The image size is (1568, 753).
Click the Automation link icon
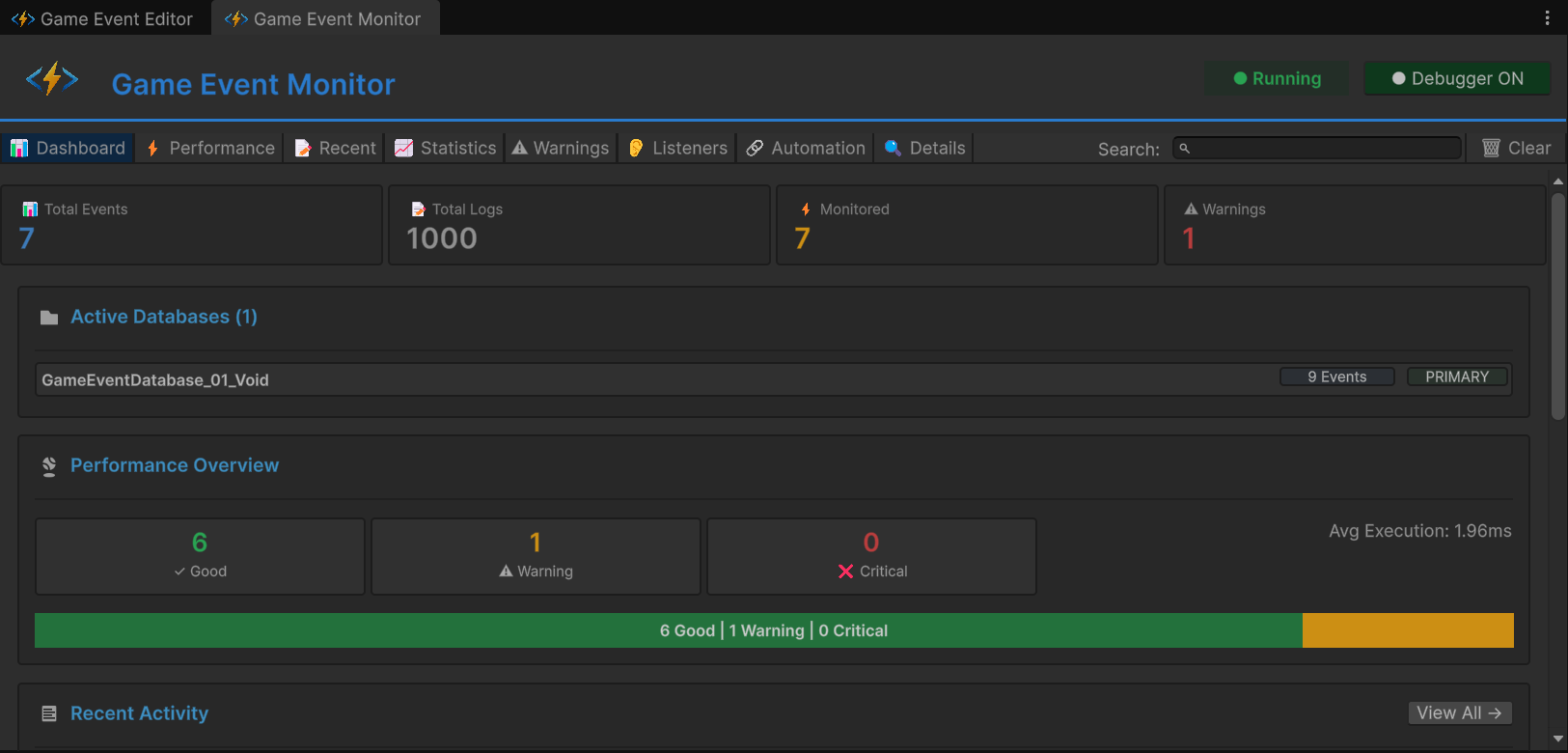click(x=755, y=148)
